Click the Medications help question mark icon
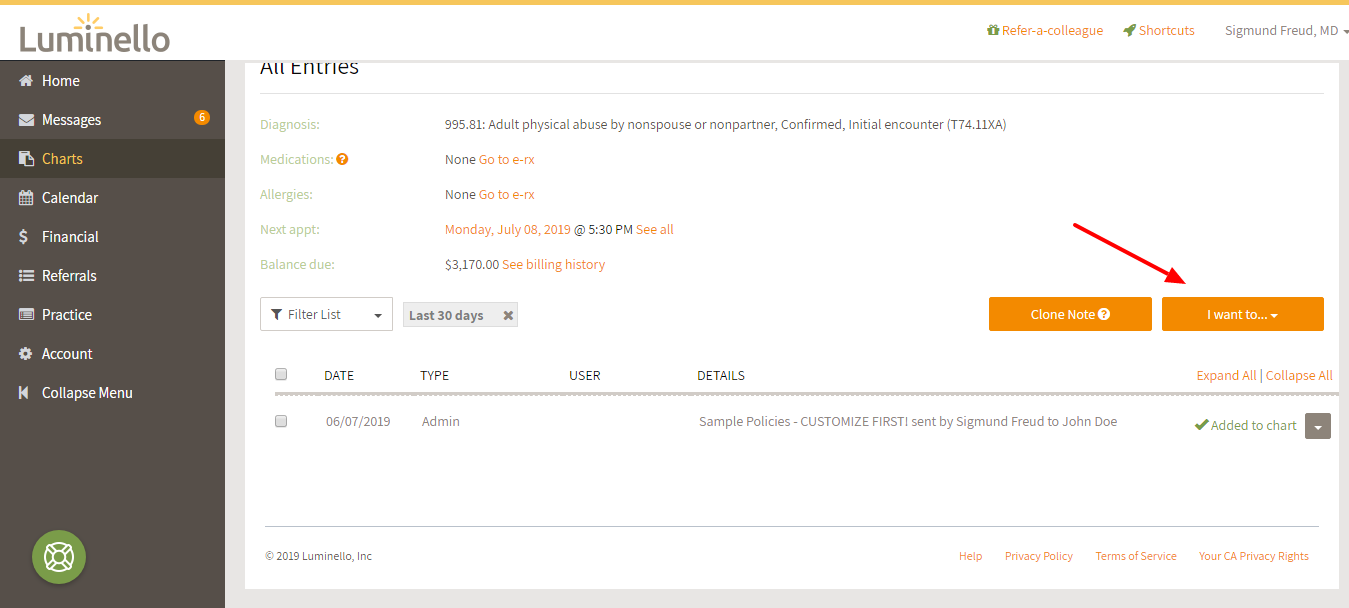 click(x=342, y=159)
